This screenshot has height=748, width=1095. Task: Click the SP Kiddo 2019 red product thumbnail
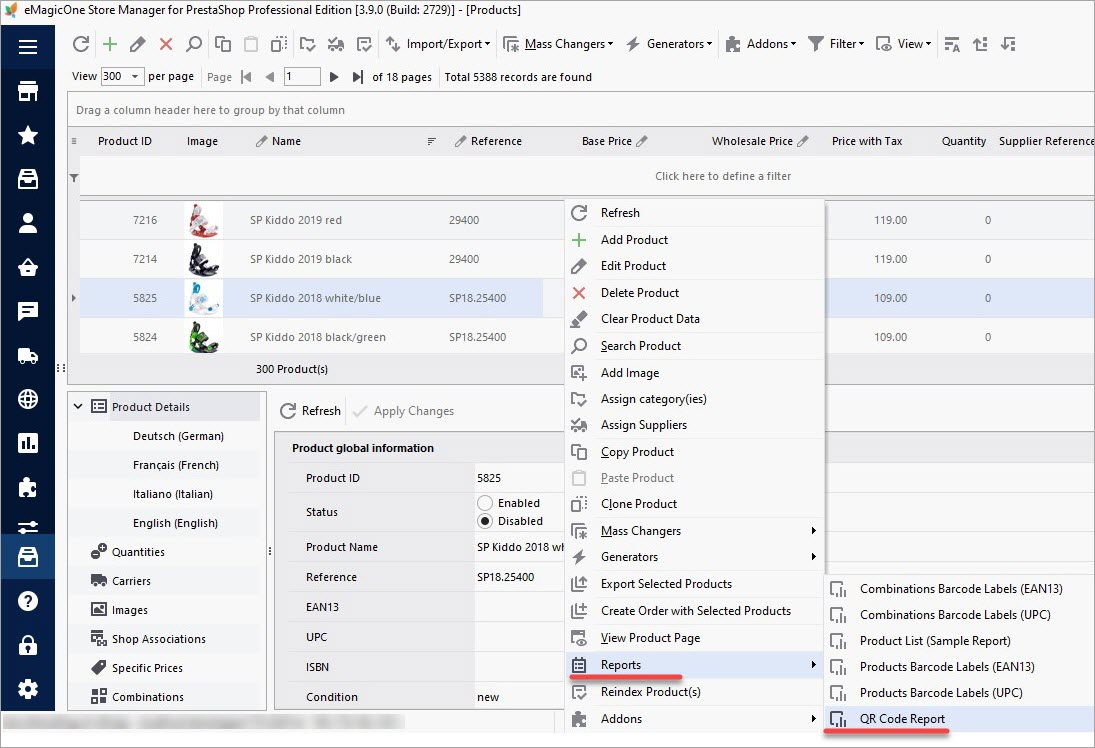coord(201,220)
